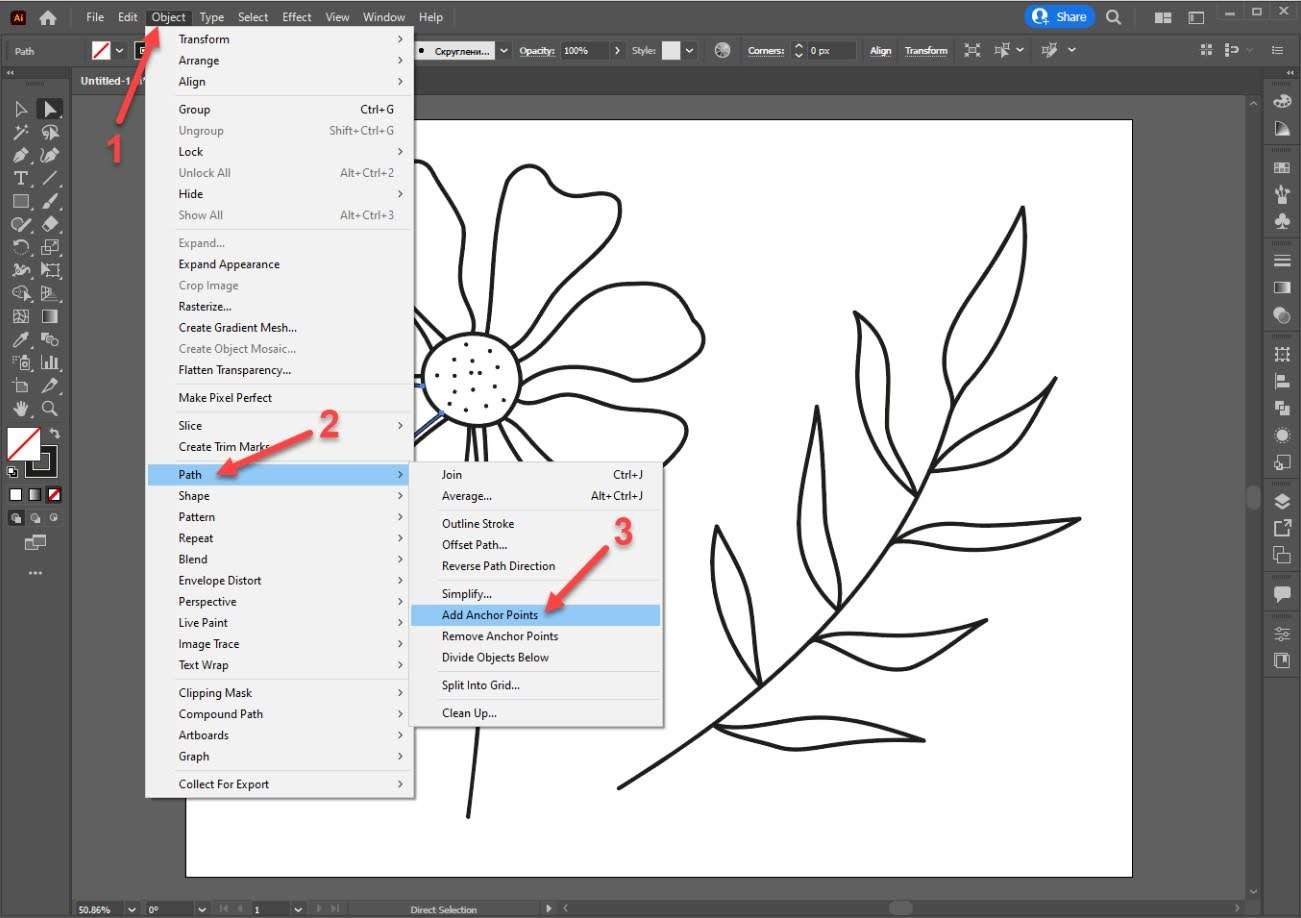1301x918 pixels.
Task: Select the Shaper tool
Action: click(x=21, y=224)
